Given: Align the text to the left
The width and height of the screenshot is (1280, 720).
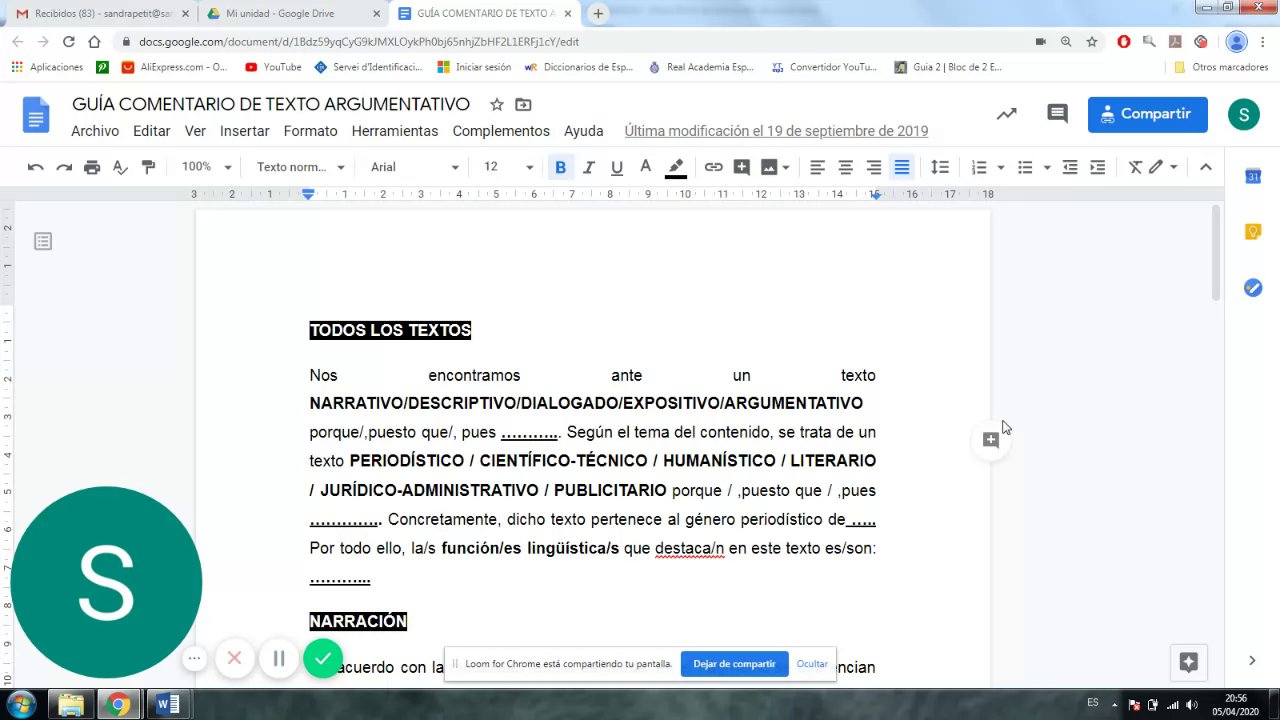Looking at the screenshot, I should pyautogui.click(x=817, y=167).
